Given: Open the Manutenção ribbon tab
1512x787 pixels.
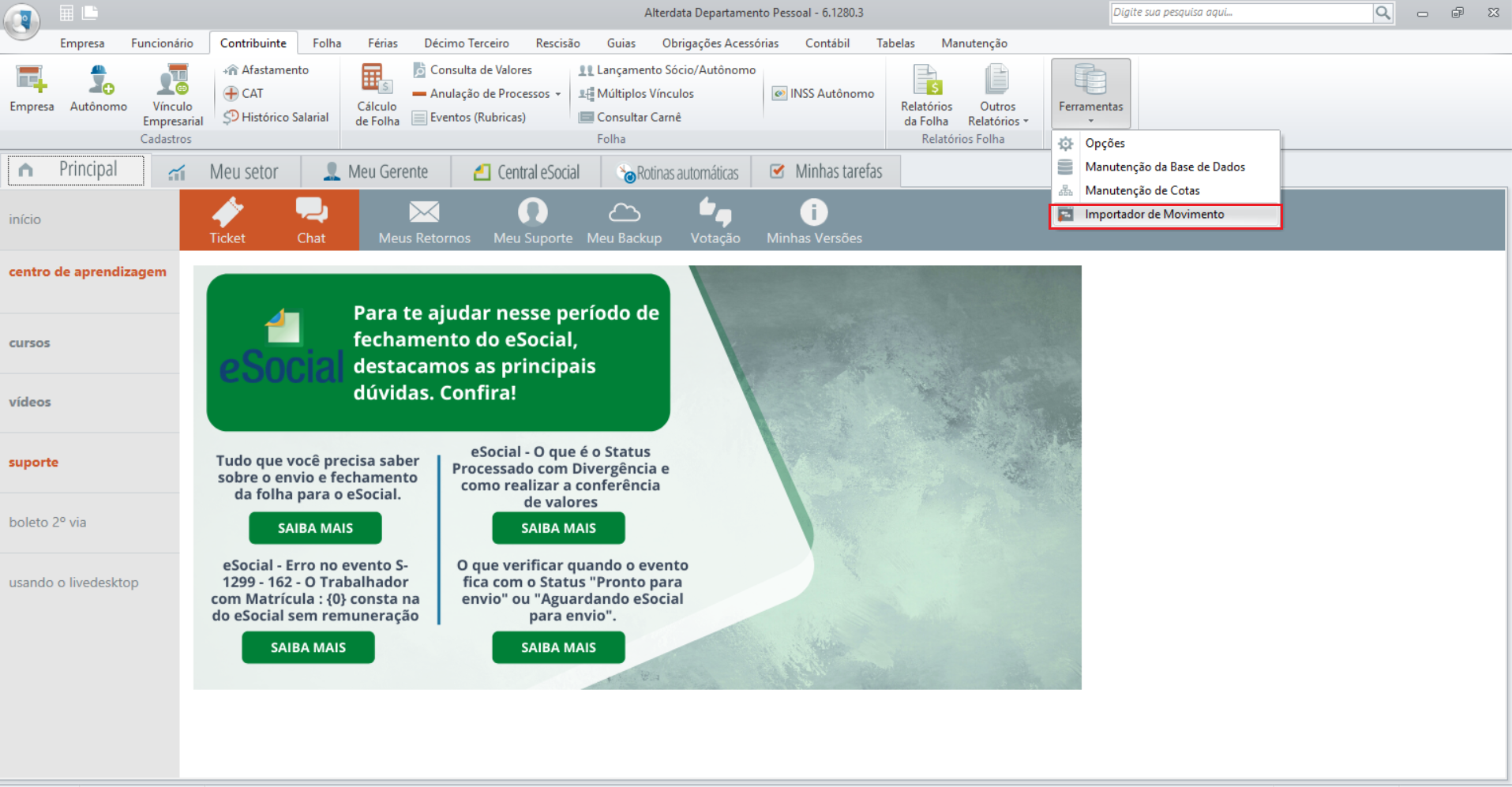Looking at the screenshot, I should [974, 43].
